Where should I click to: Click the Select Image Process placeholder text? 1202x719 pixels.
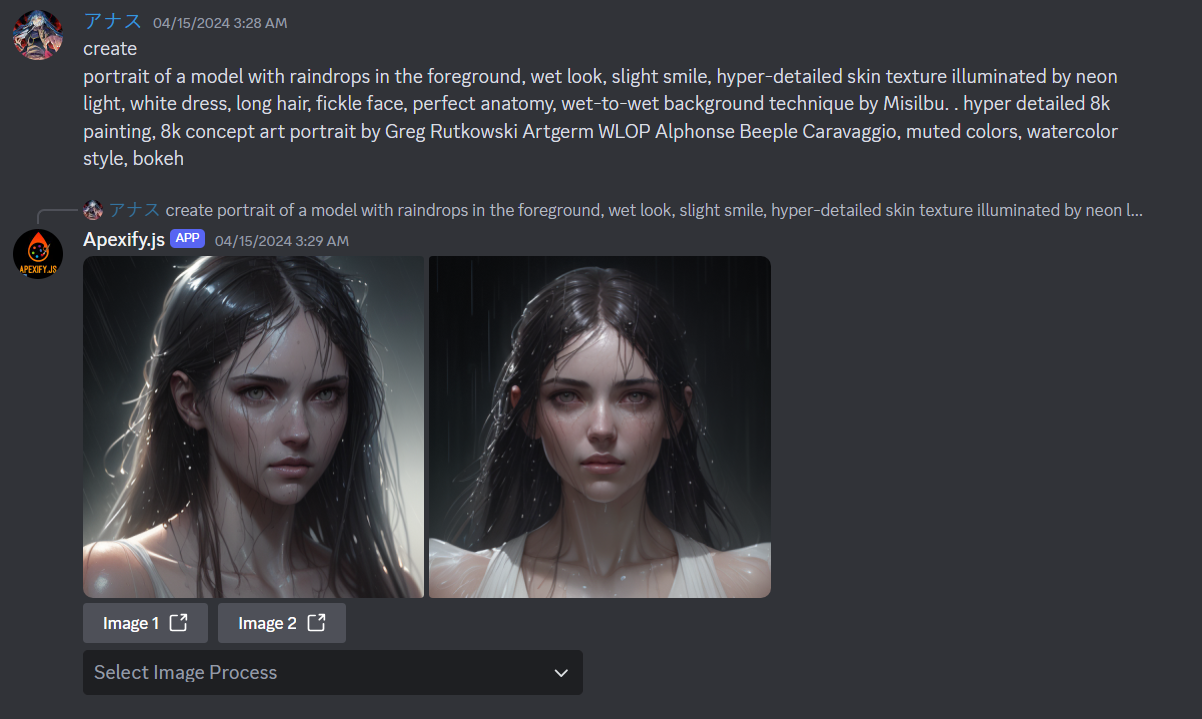click(x=185, y=673)
